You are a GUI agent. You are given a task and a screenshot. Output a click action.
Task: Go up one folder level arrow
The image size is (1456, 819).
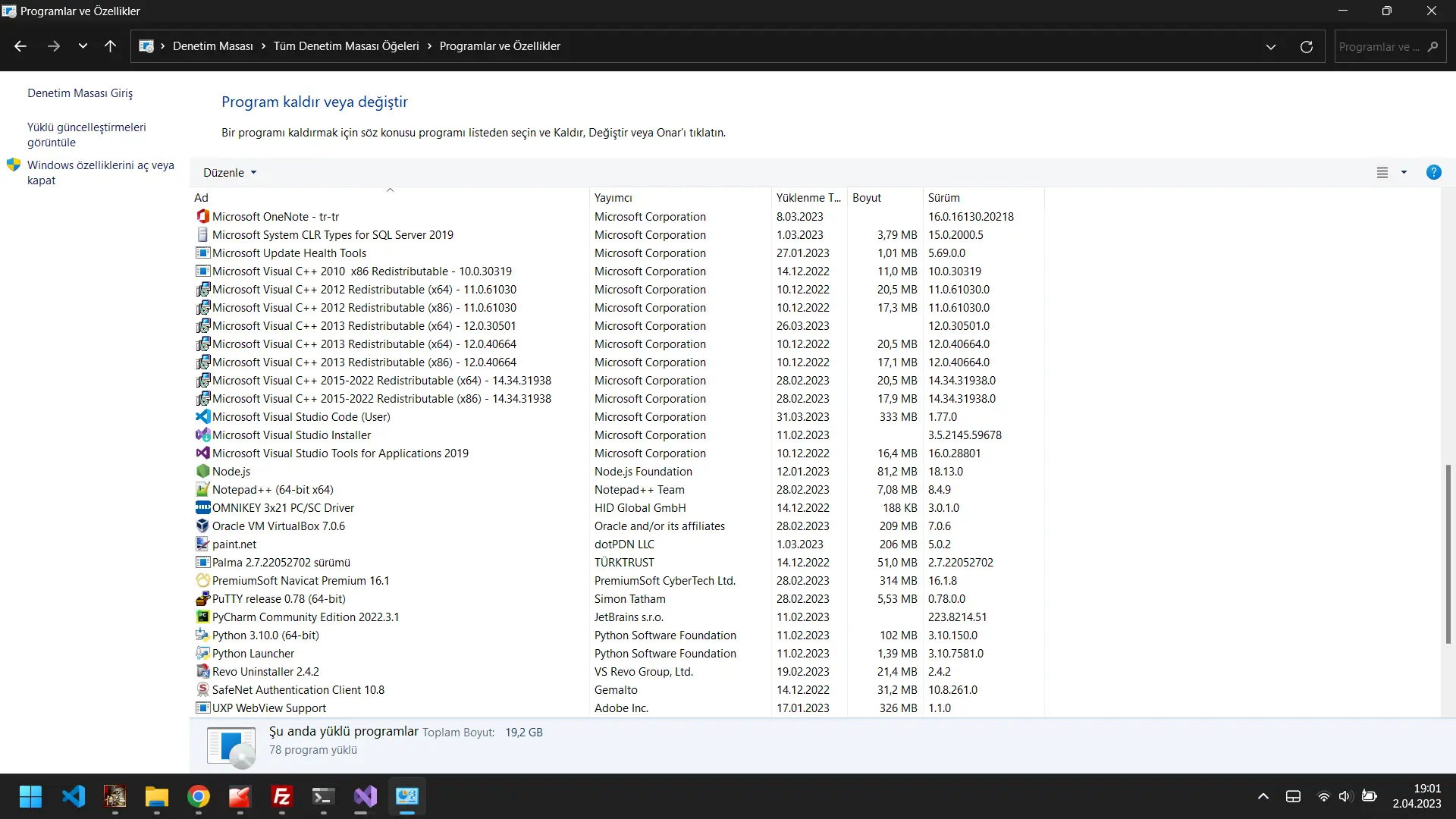pos(110,46)
